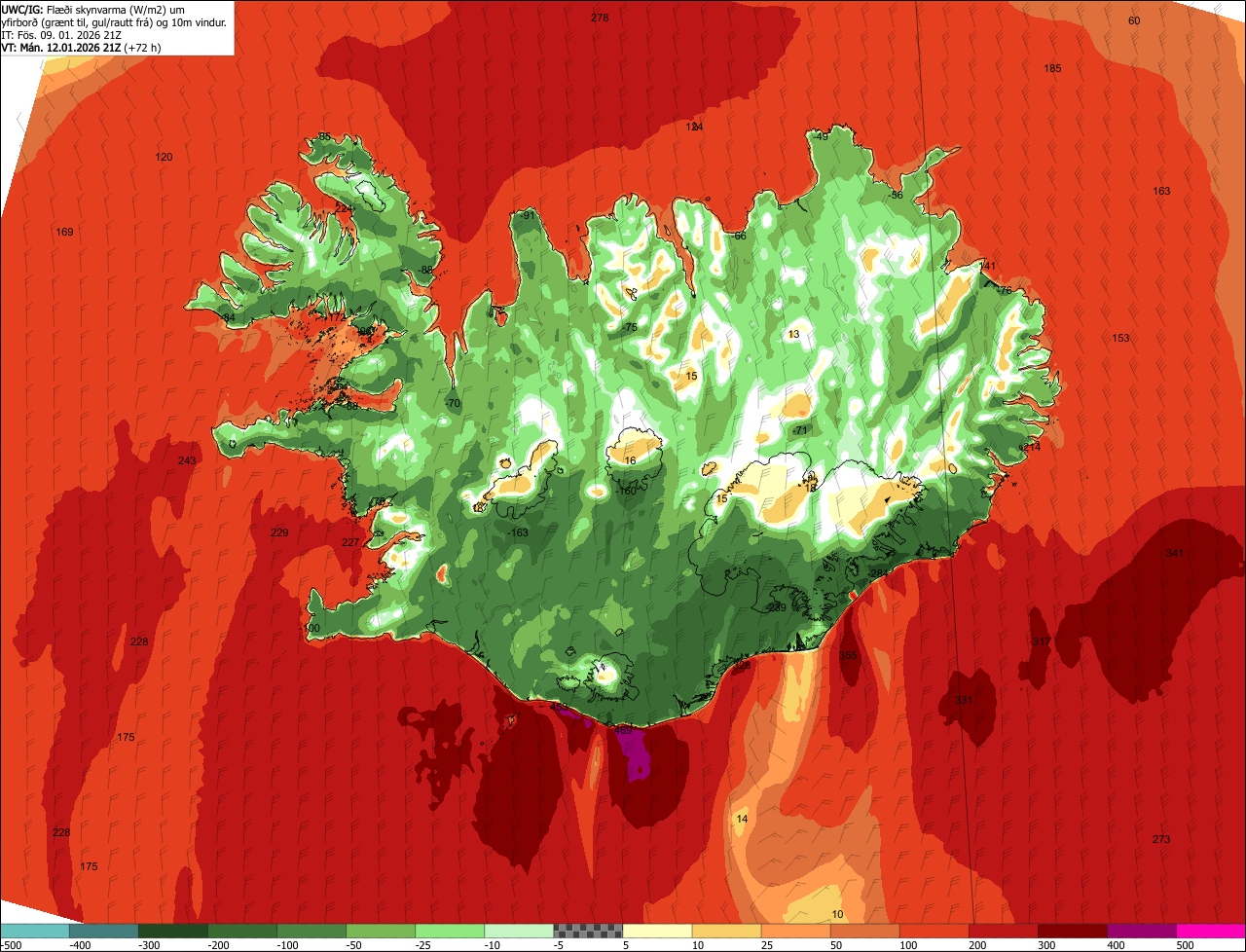Click the purple 400 to 500 legend swatch
Image resolution: width=1246 pixels, height=952 pixels.
pos(1141,931)
